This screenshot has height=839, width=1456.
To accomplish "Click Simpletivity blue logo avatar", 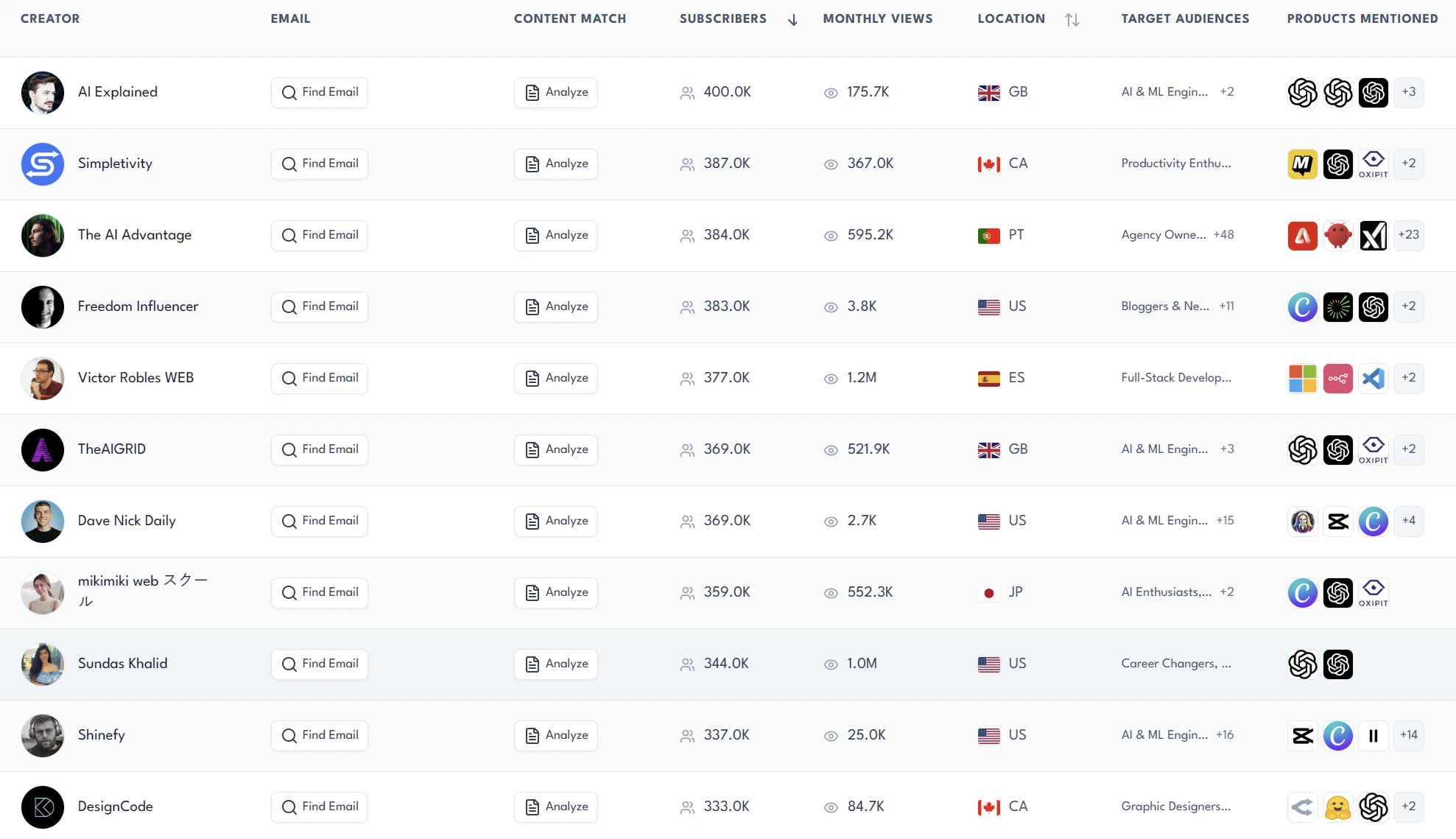I will [43, 164].
